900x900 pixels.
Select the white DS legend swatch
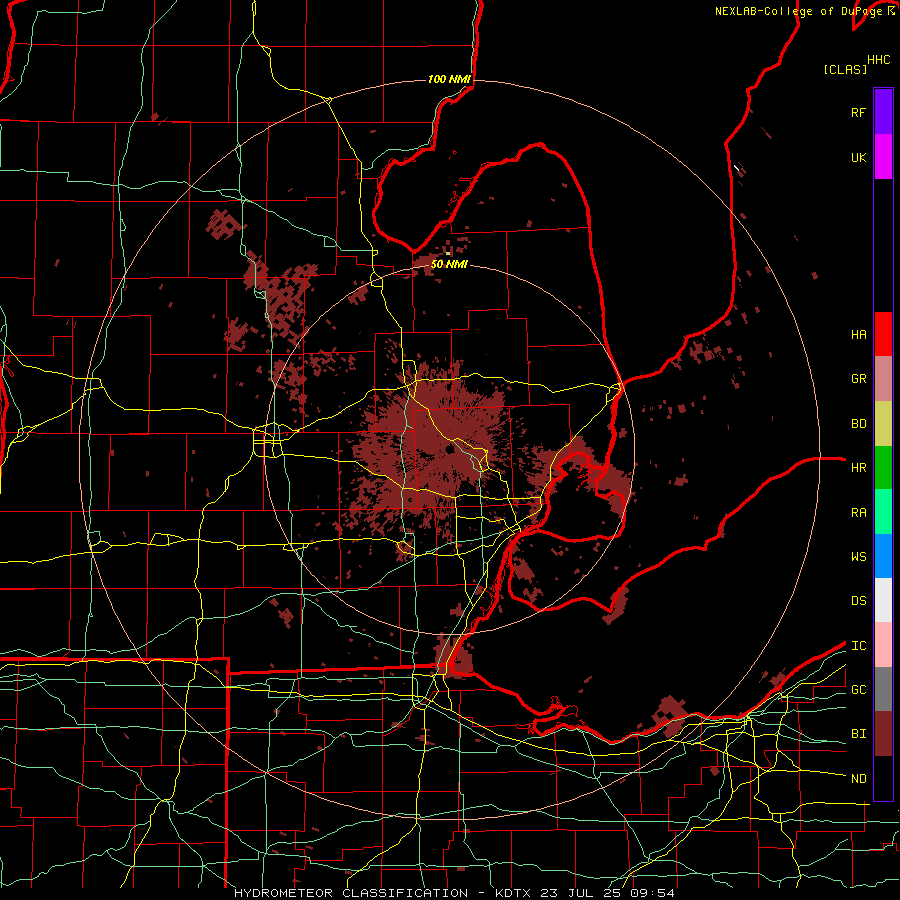coord(883,600)
